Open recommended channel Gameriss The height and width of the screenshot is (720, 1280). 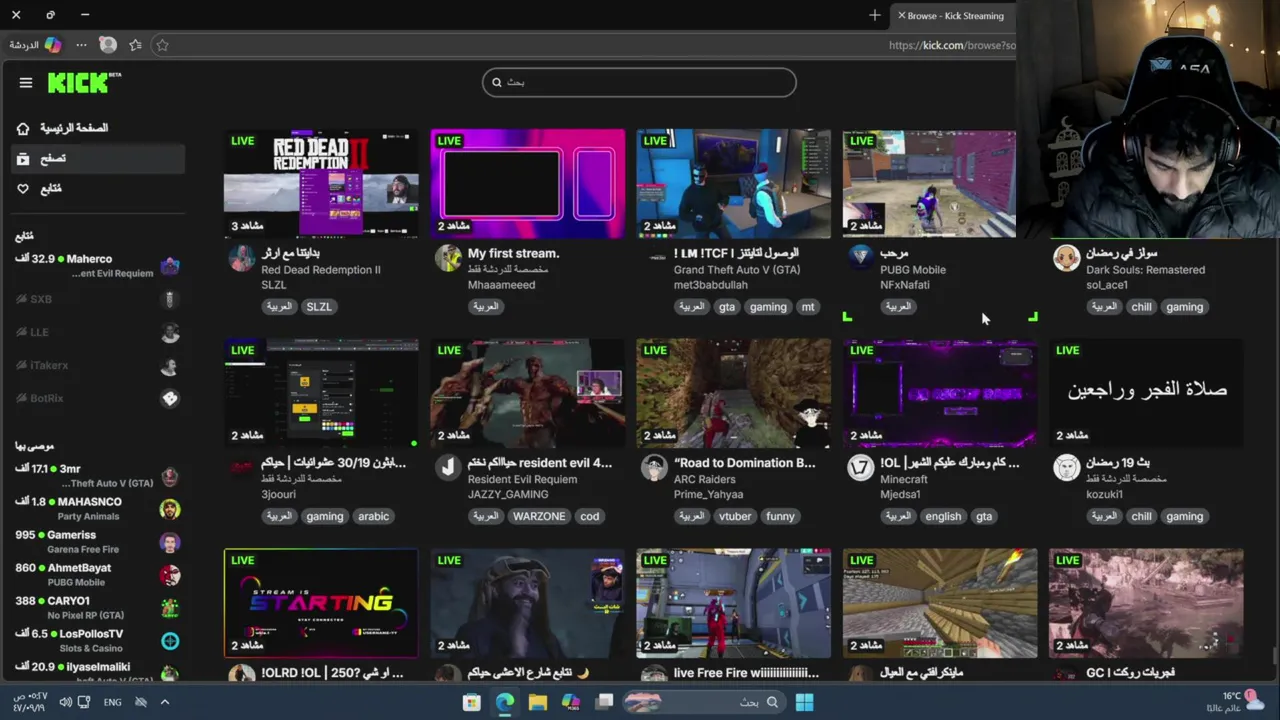coord(97,541)
